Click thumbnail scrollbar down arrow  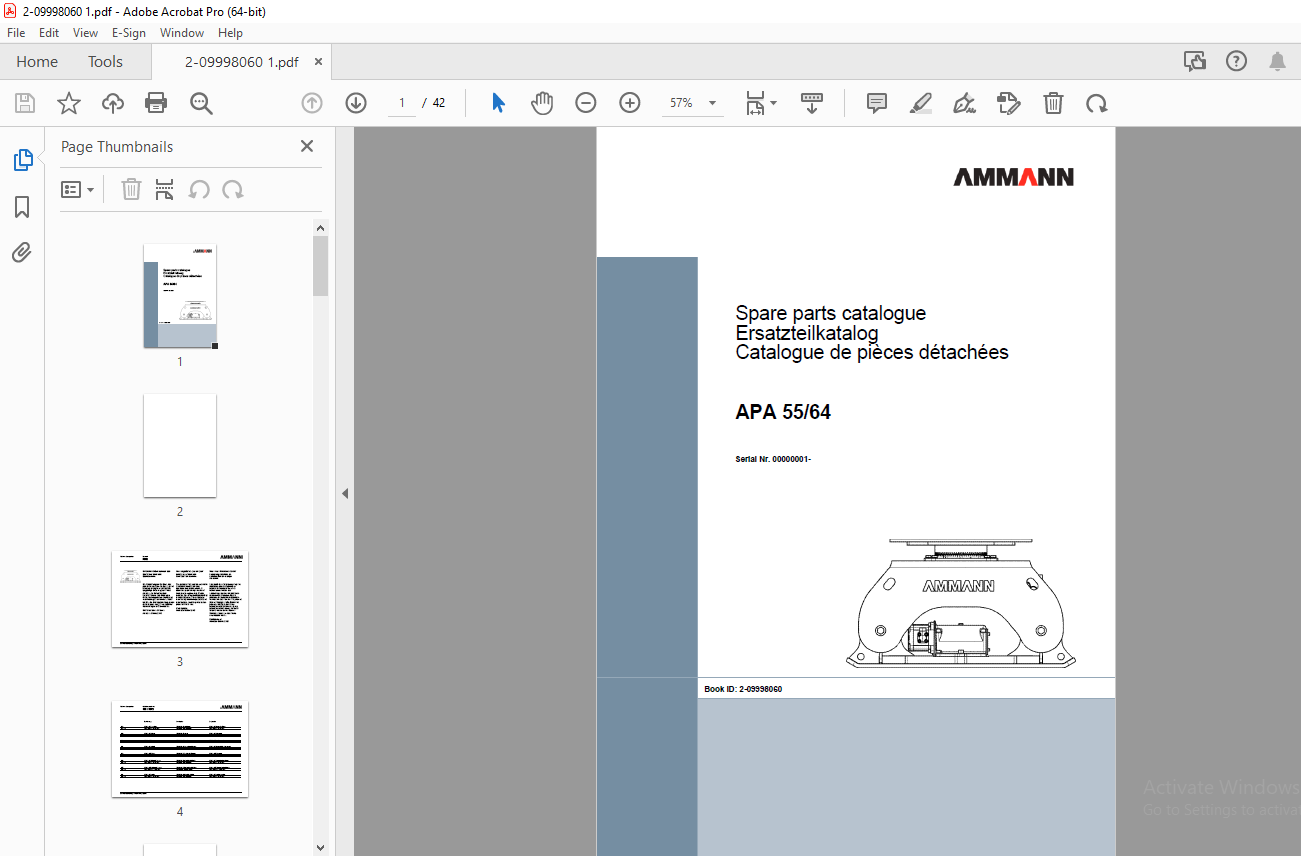coord(320,847)
